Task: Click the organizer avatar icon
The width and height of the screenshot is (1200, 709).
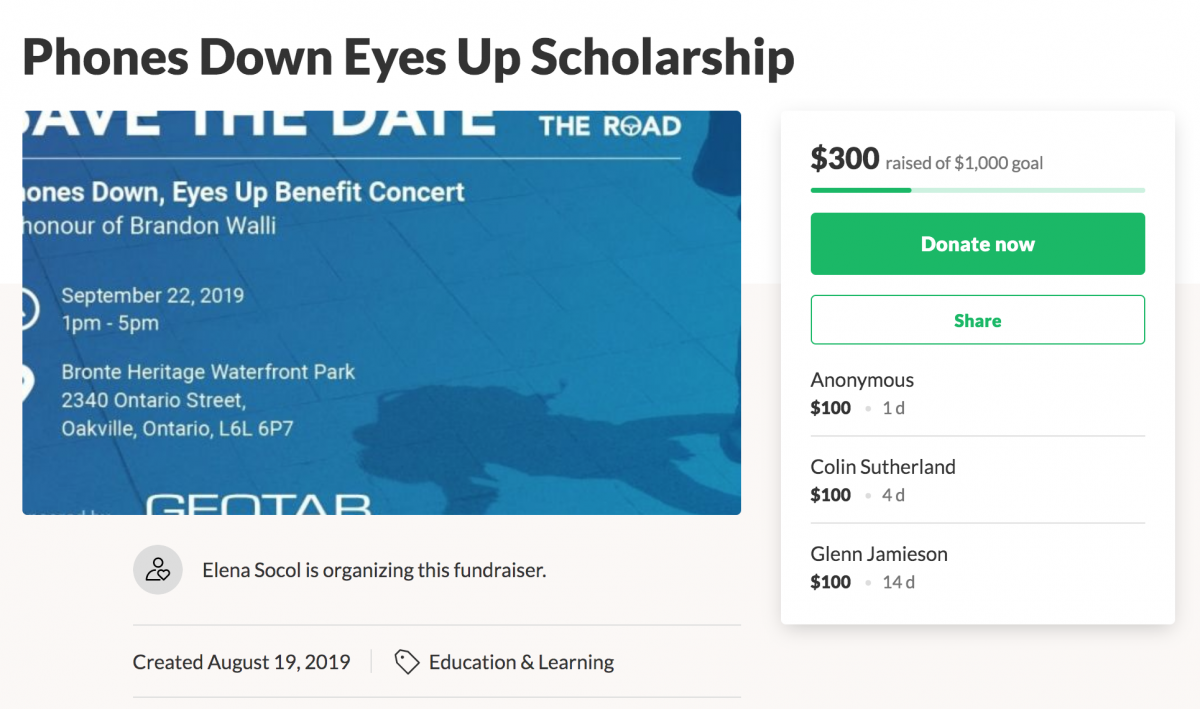Action: 158,570
